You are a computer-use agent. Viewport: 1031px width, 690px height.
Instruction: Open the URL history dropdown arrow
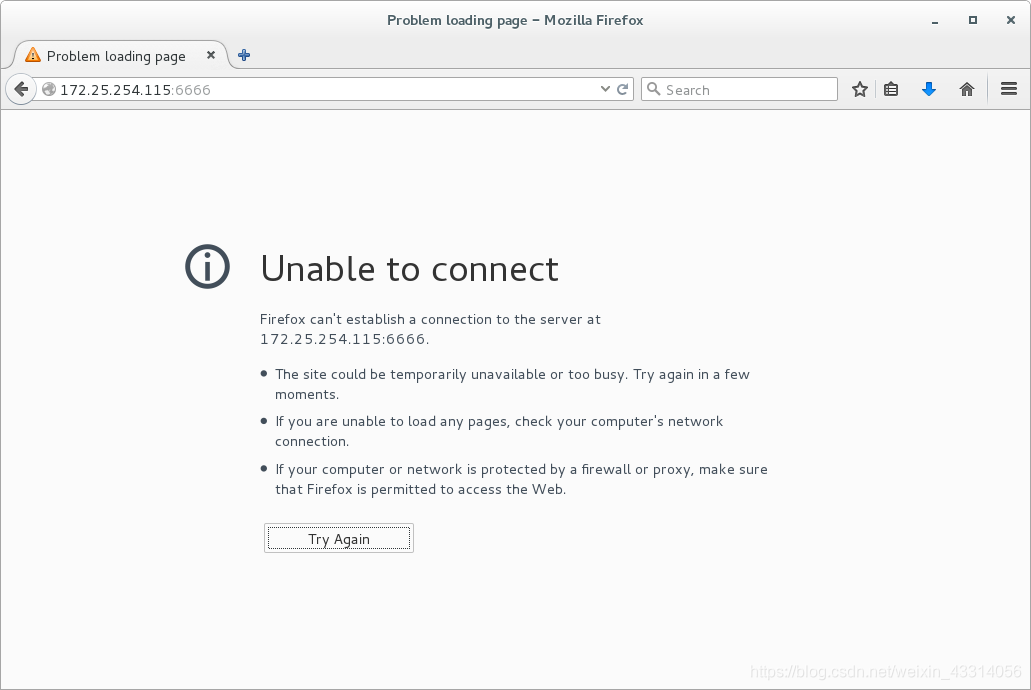pyautogui.click(x=605, y=89)
